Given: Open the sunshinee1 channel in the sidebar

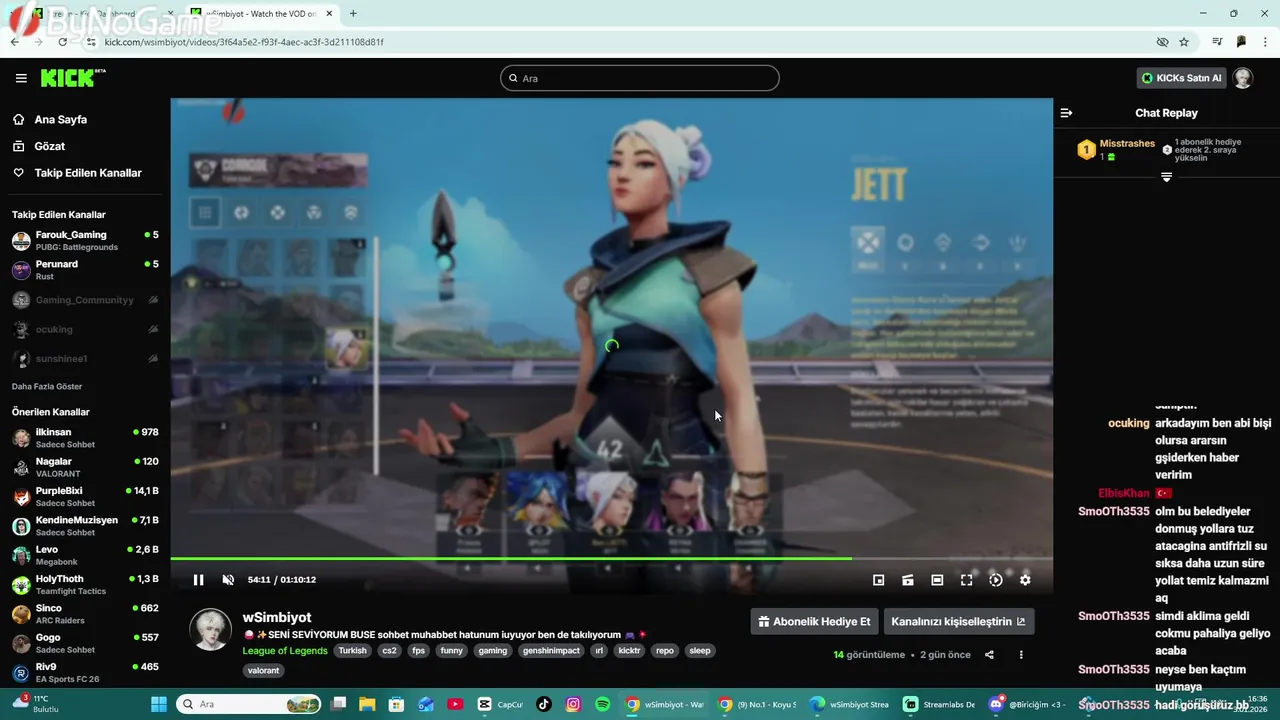Looking at the screenshot, I should [x=85, y=358].
